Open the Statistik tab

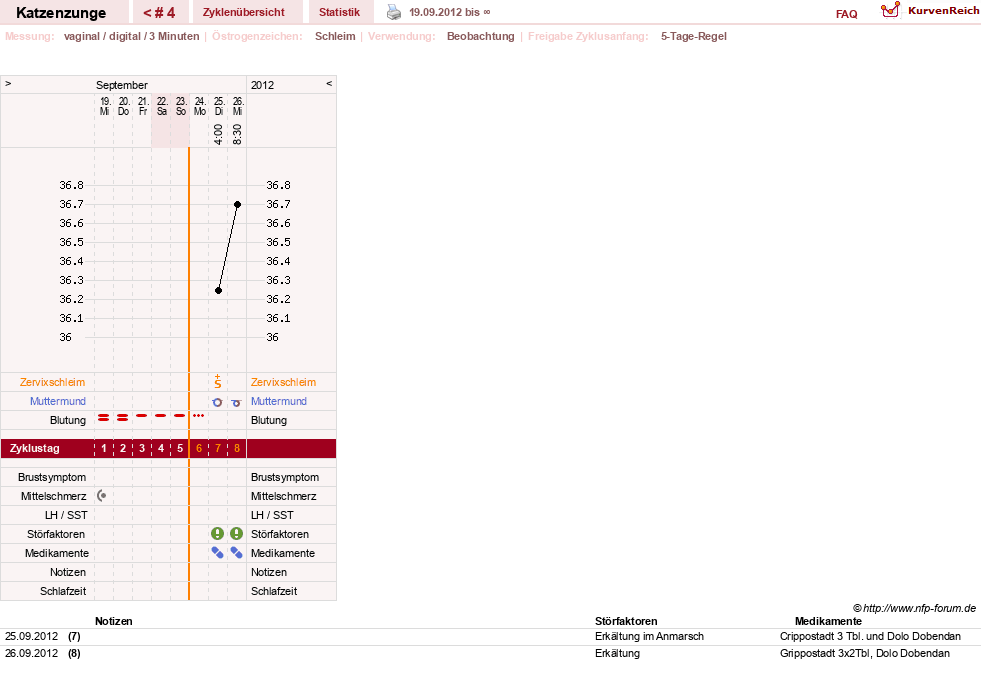(x=340, y=13)
